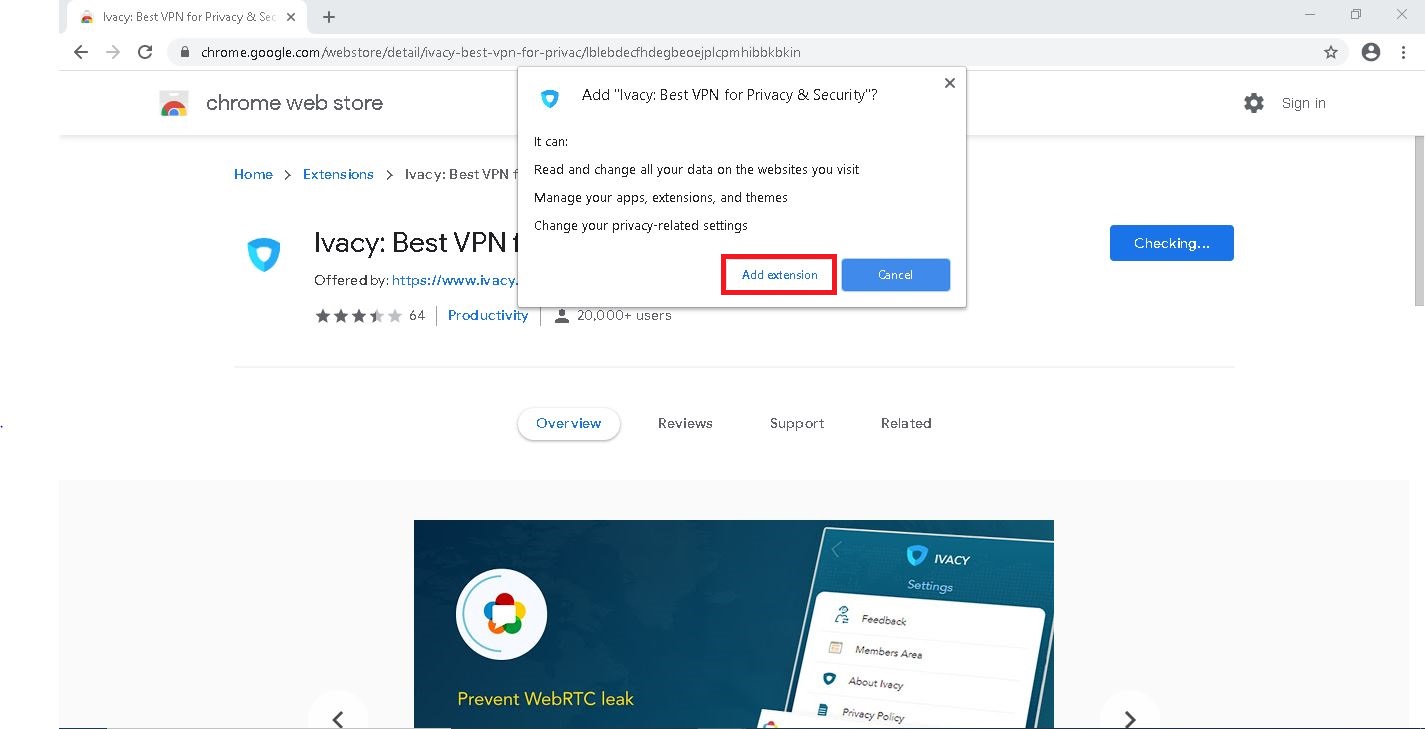Follow the offered-by ivacy website link
Screen dimensions: 1425x729
(454, 281)
